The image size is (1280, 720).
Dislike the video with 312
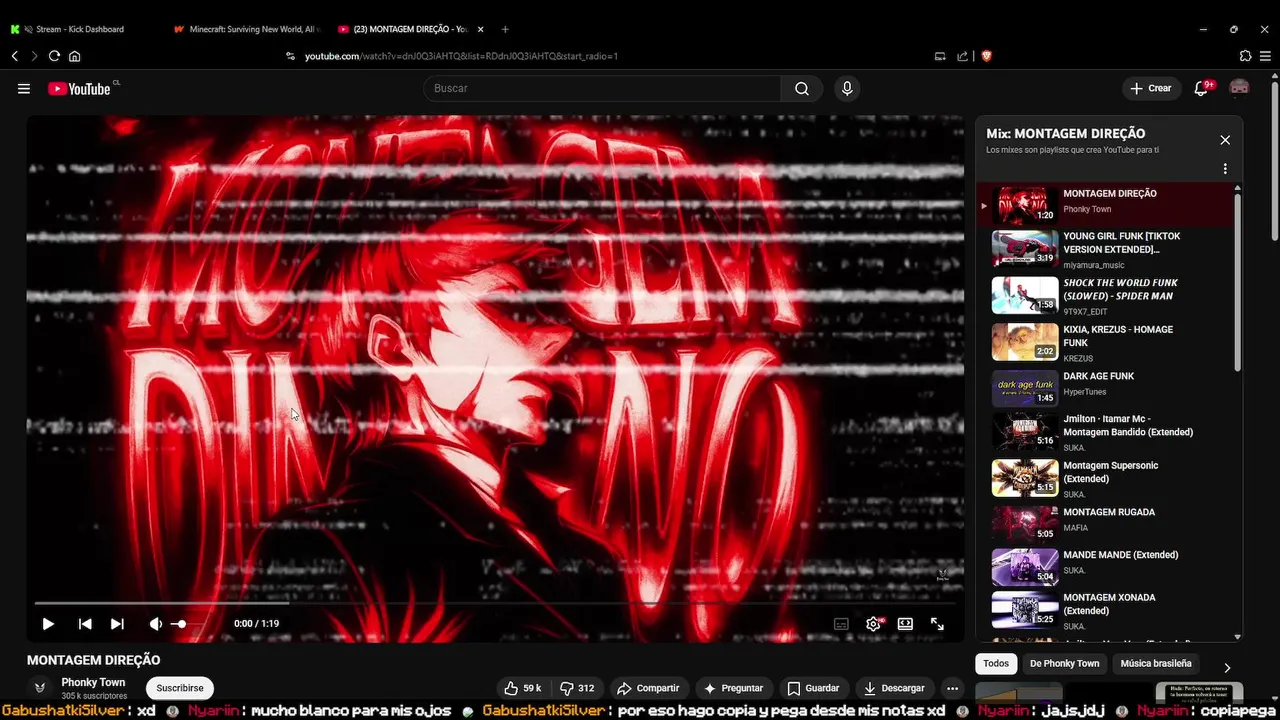(577, 688)
